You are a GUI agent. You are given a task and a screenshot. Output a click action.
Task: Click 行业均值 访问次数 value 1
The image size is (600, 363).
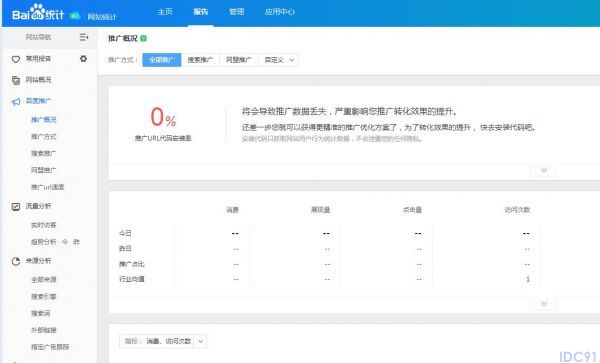coord(528,279)
